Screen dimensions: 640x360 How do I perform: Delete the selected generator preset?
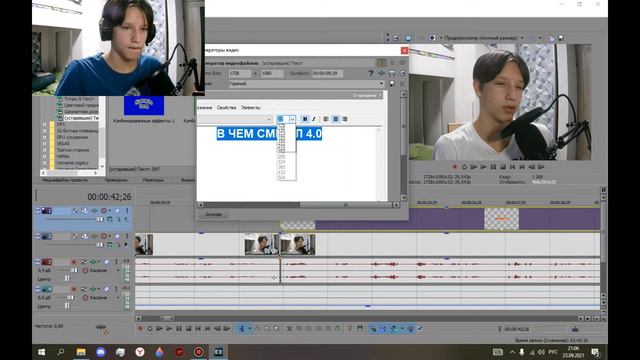pyautogui.click(x=402, y=84)
